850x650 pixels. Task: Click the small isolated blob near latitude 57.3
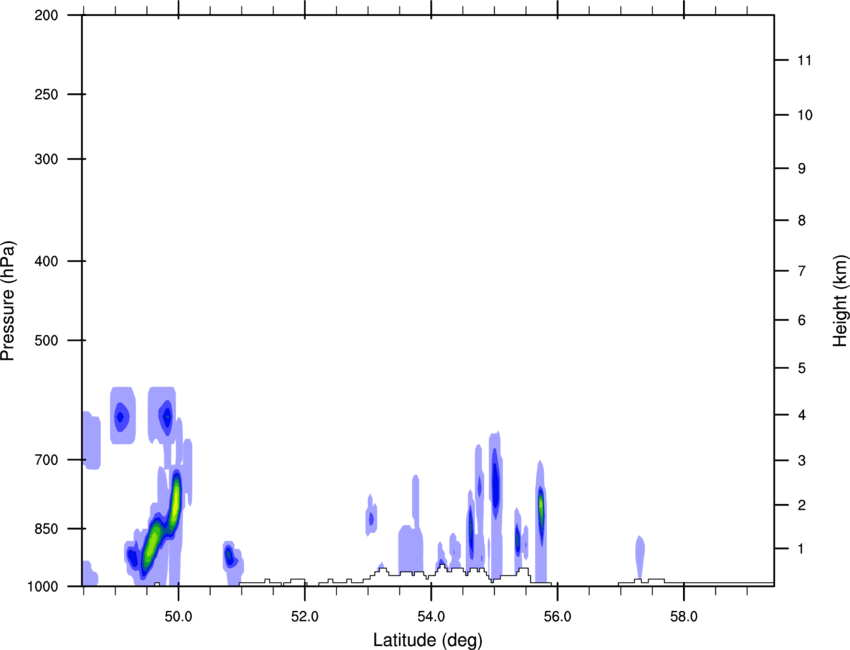640,557
